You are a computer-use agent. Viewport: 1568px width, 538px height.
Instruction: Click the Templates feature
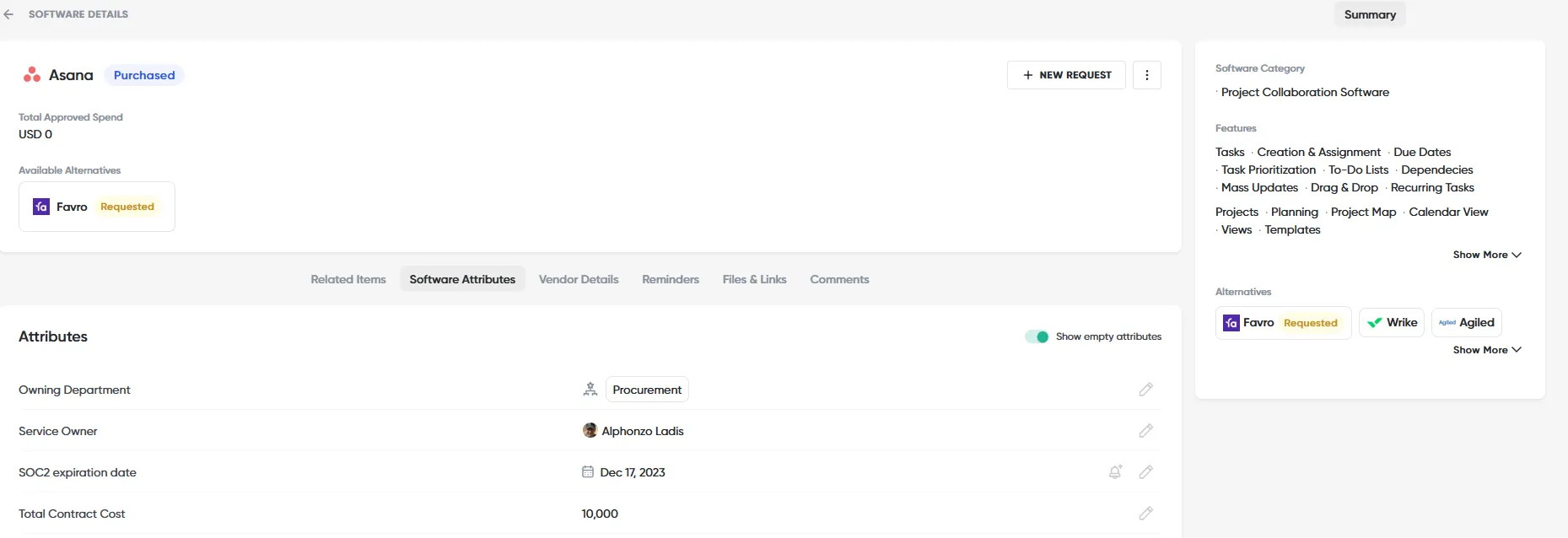tap(1292, 229)
